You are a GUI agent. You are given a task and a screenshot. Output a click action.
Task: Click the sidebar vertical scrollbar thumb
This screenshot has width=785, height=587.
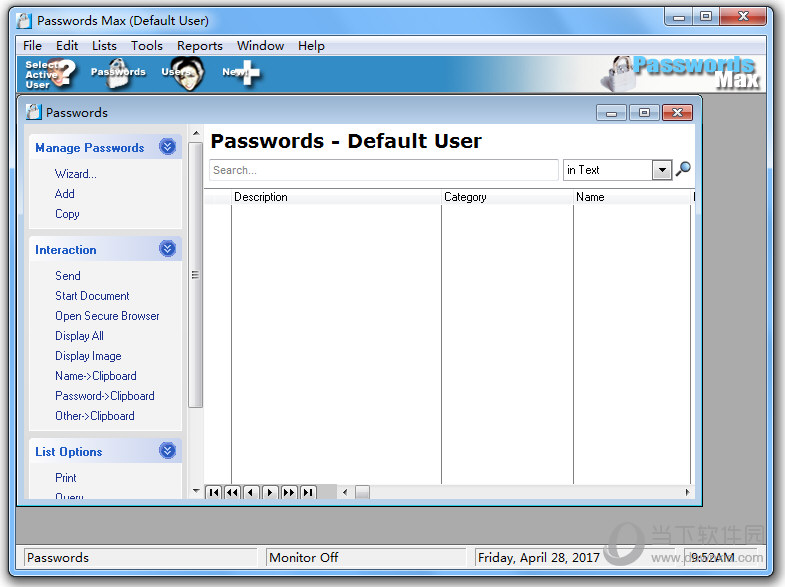[195, 275]
